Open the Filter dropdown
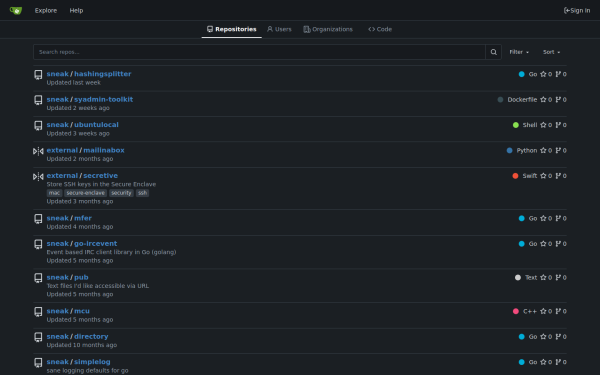 519,52
